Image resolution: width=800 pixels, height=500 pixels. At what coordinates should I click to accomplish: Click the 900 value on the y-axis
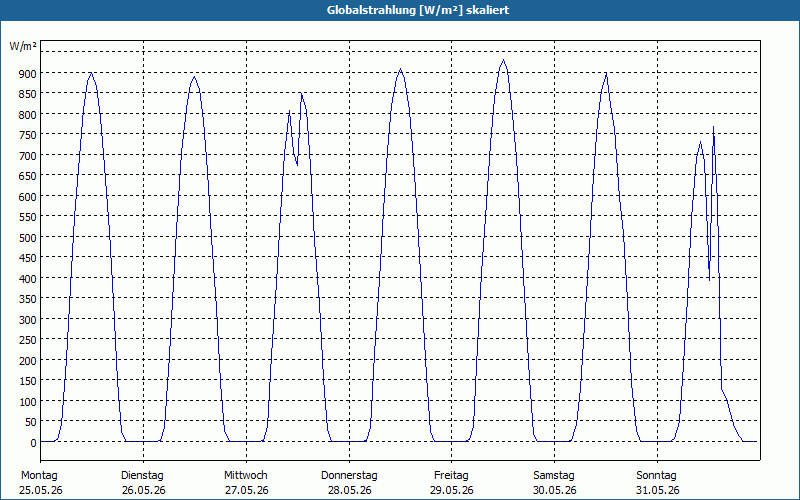tap(28, 73)
